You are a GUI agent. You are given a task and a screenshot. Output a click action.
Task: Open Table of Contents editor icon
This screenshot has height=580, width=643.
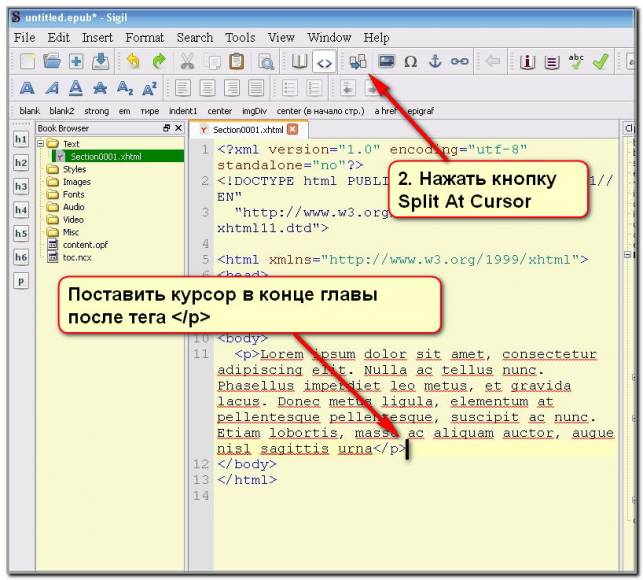click(552, 62)
